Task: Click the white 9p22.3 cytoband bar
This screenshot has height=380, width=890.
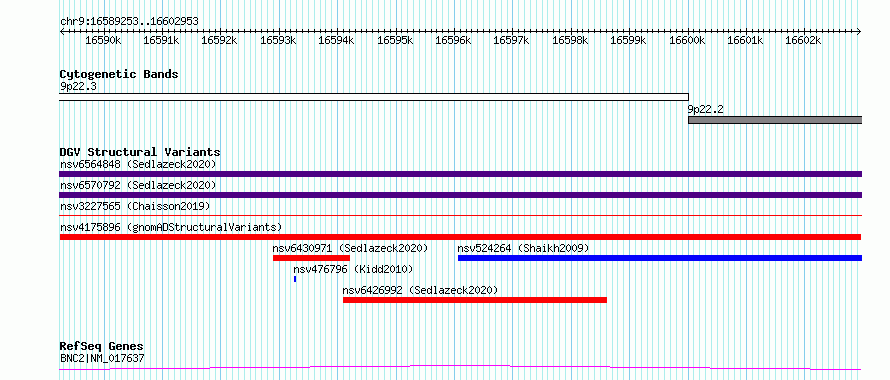Action: (x=374, y=97)
